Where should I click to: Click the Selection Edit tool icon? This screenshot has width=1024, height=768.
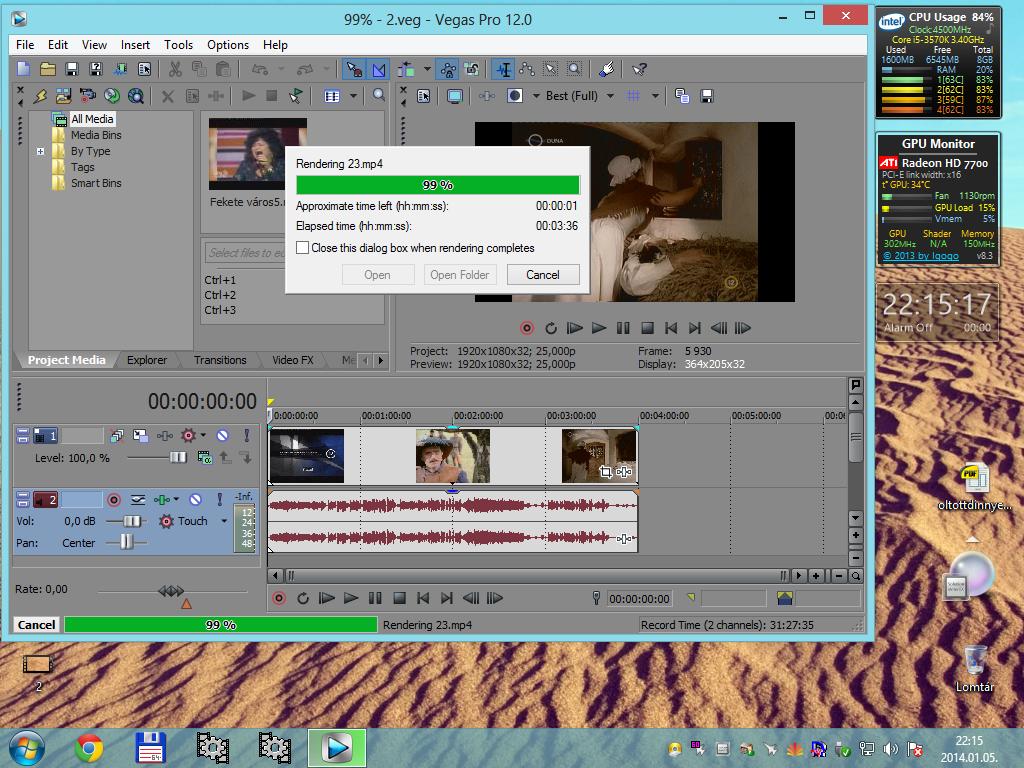pos(551,69)
